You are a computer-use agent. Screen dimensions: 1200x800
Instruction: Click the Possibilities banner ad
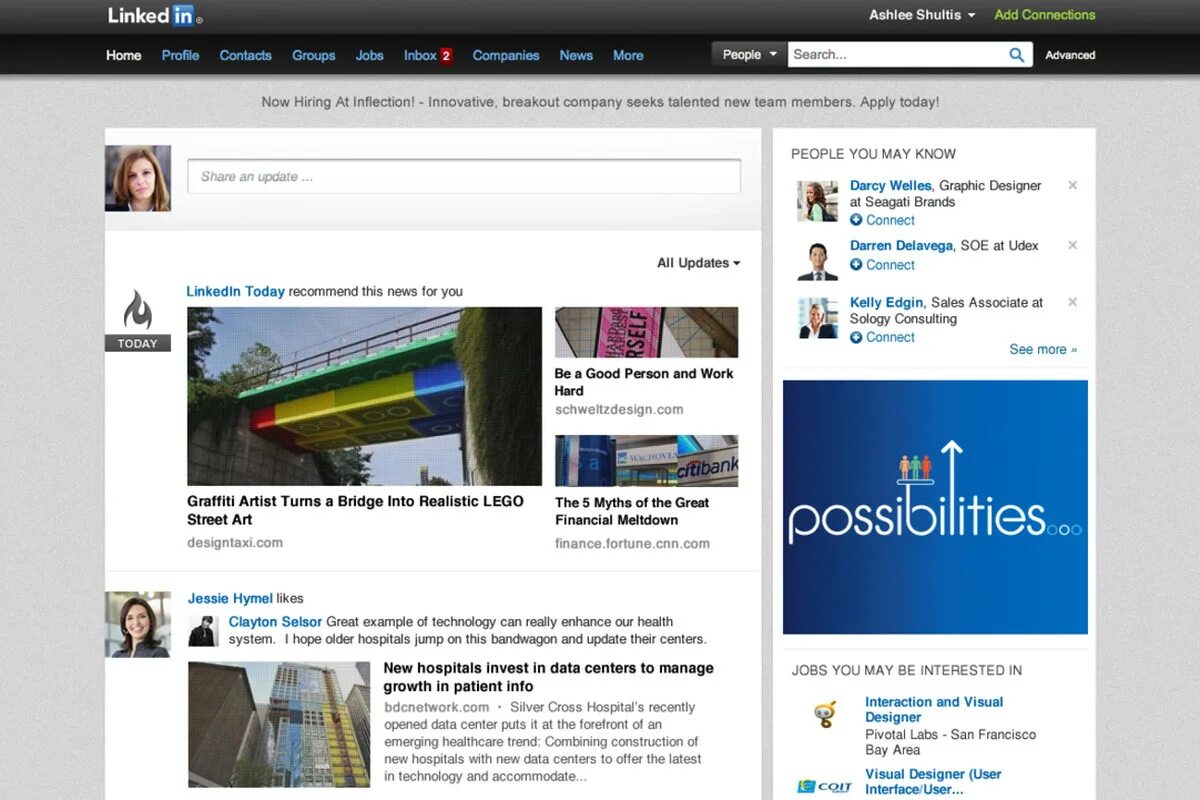tap(935, 507)
